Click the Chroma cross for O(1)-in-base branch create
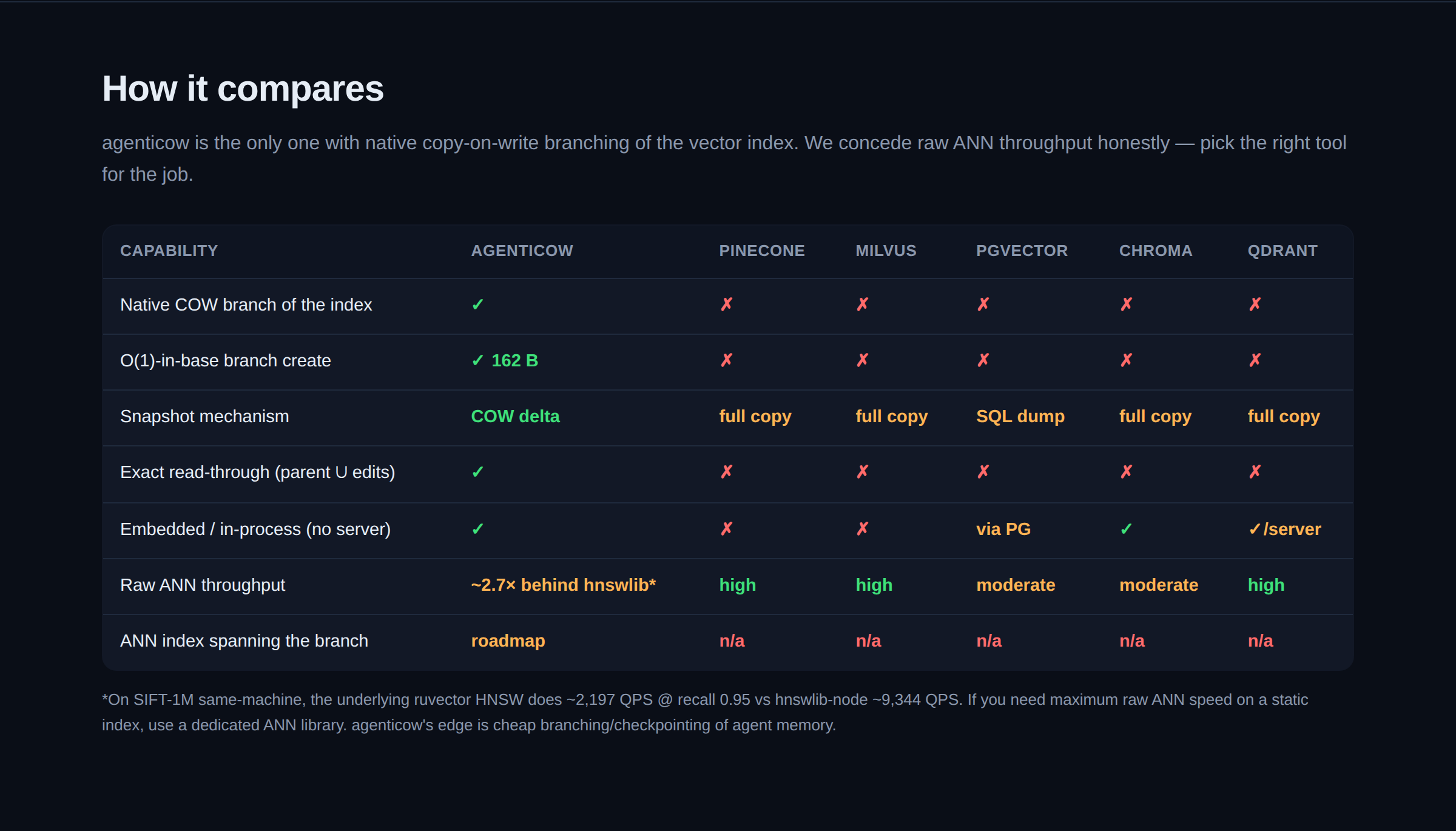The width and height of the screenshot is (1456, 831). (1126, 360)
